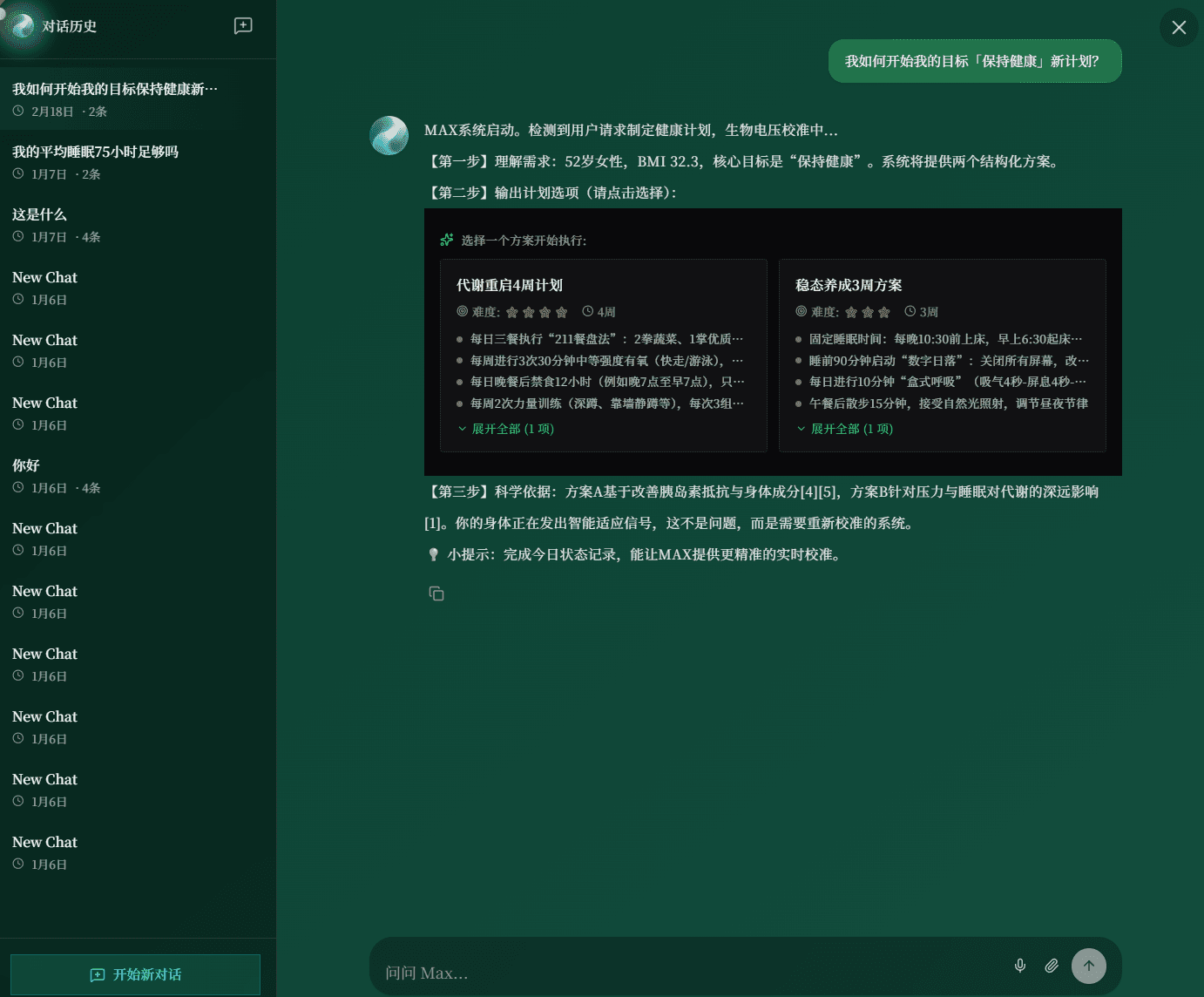Click the MAX系统启动 opening line
Screen dimensions: 1204x997
pos(631,130)
